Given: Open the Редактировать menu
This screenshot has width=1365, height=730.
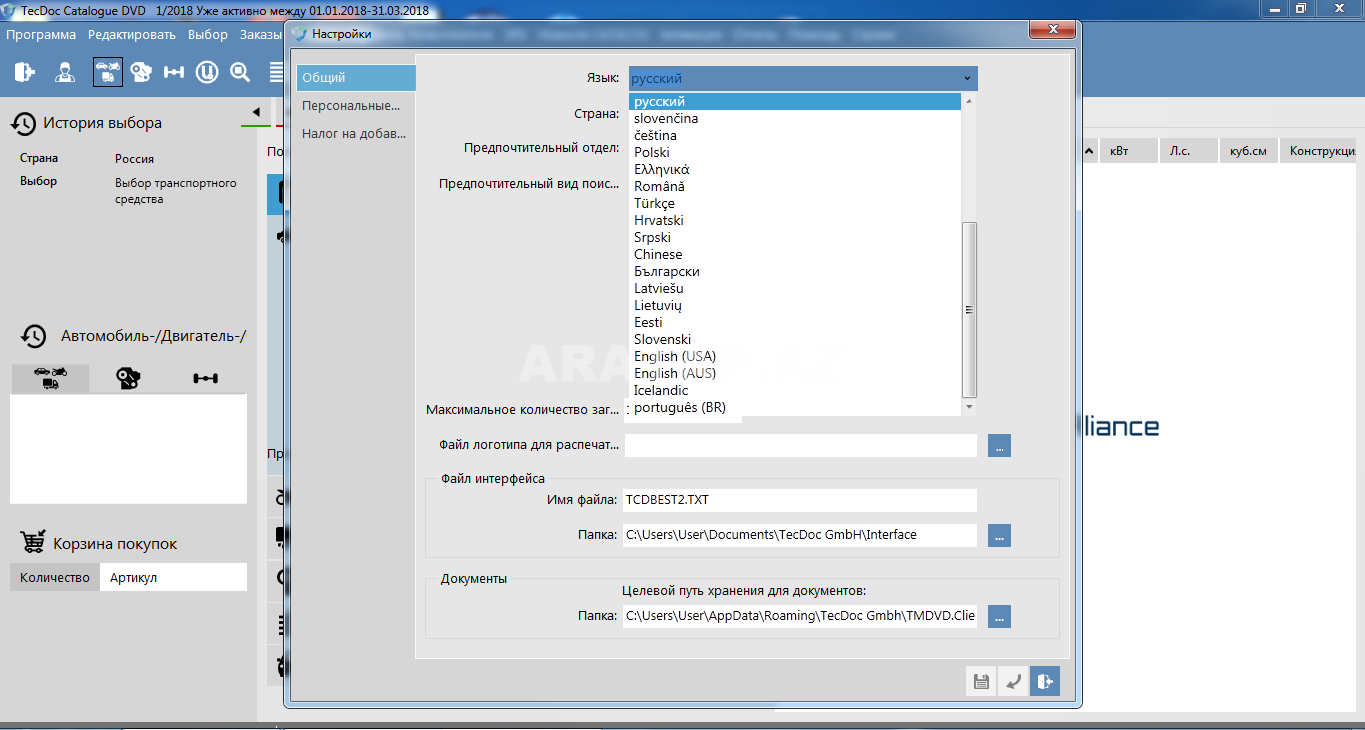Looking at the screenshot, I should coord(132,35).
